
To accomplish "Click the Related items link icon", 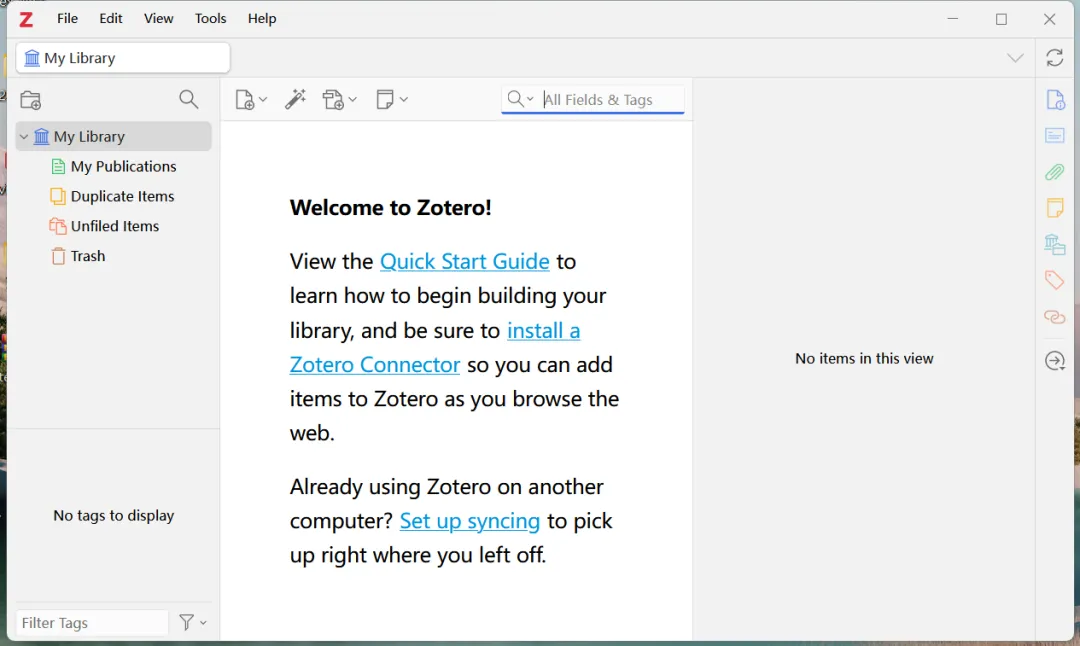I will pyautogui.click(x=1055, y=317).
